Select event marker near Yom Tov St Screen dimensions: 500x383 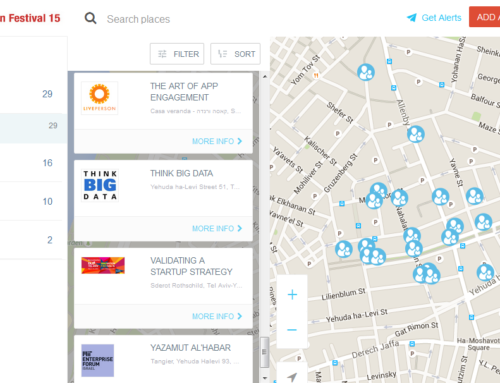pos(366,72)
